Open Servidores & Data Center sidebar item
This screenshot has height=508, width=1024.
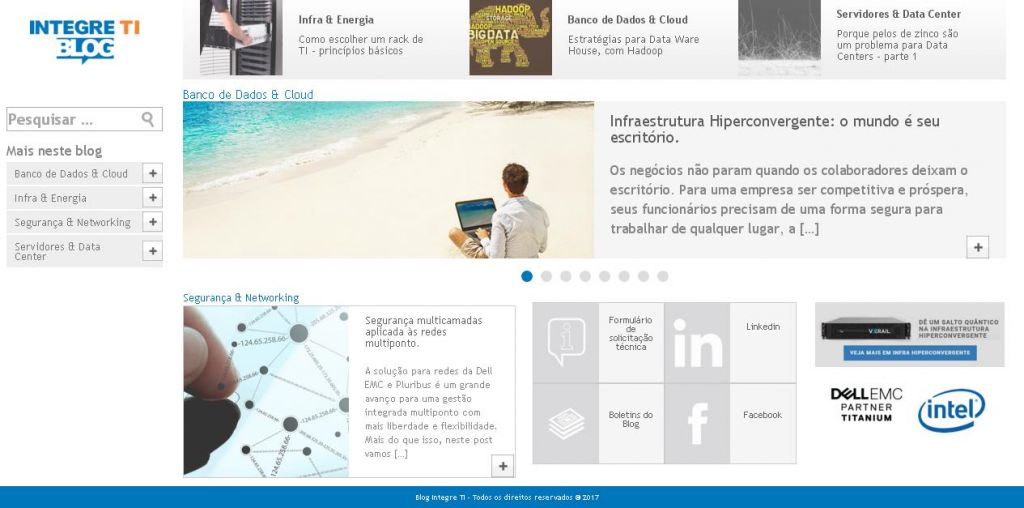coord(57,251)
